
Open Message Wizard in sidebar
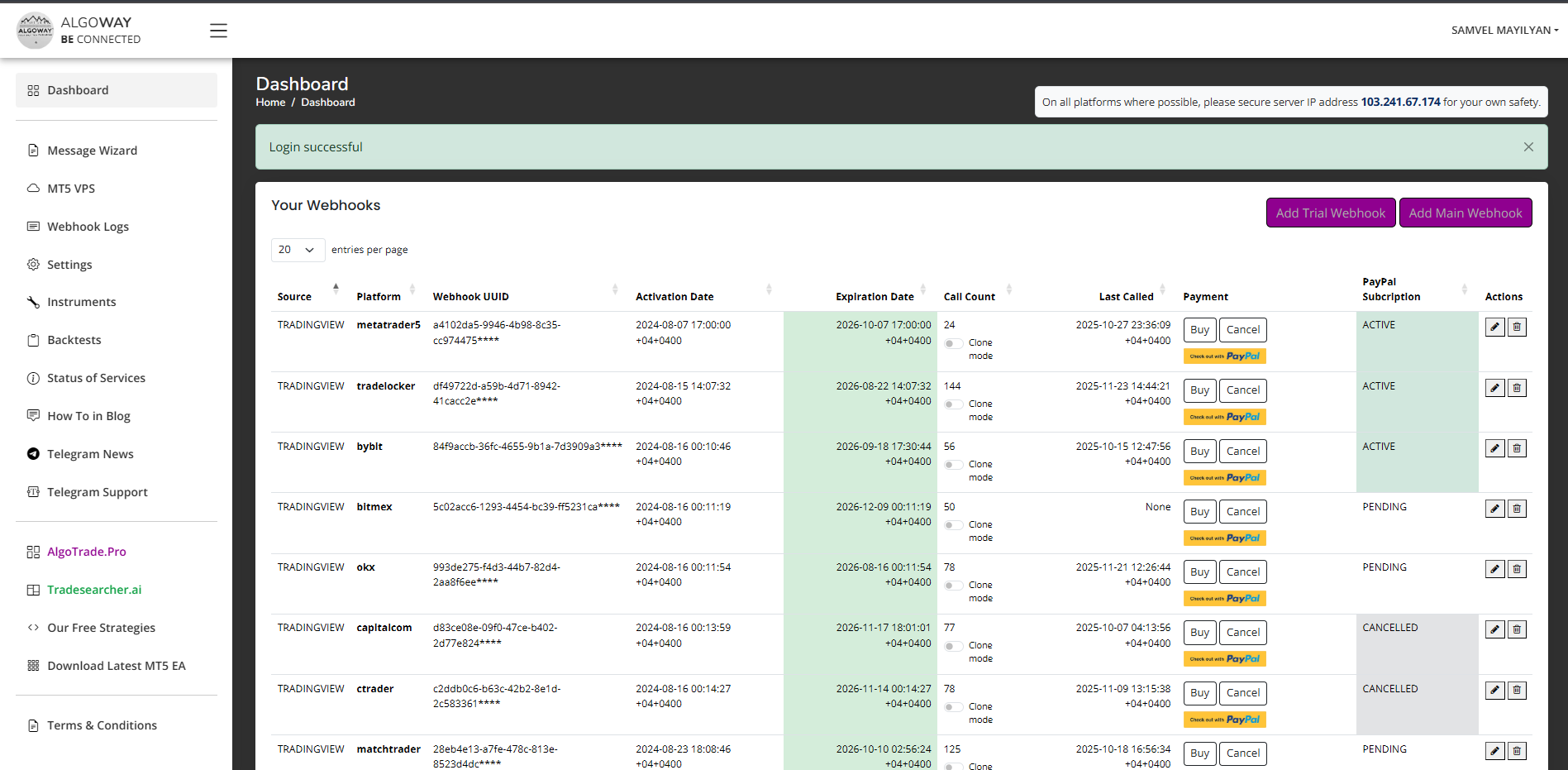tap(117, 151)
